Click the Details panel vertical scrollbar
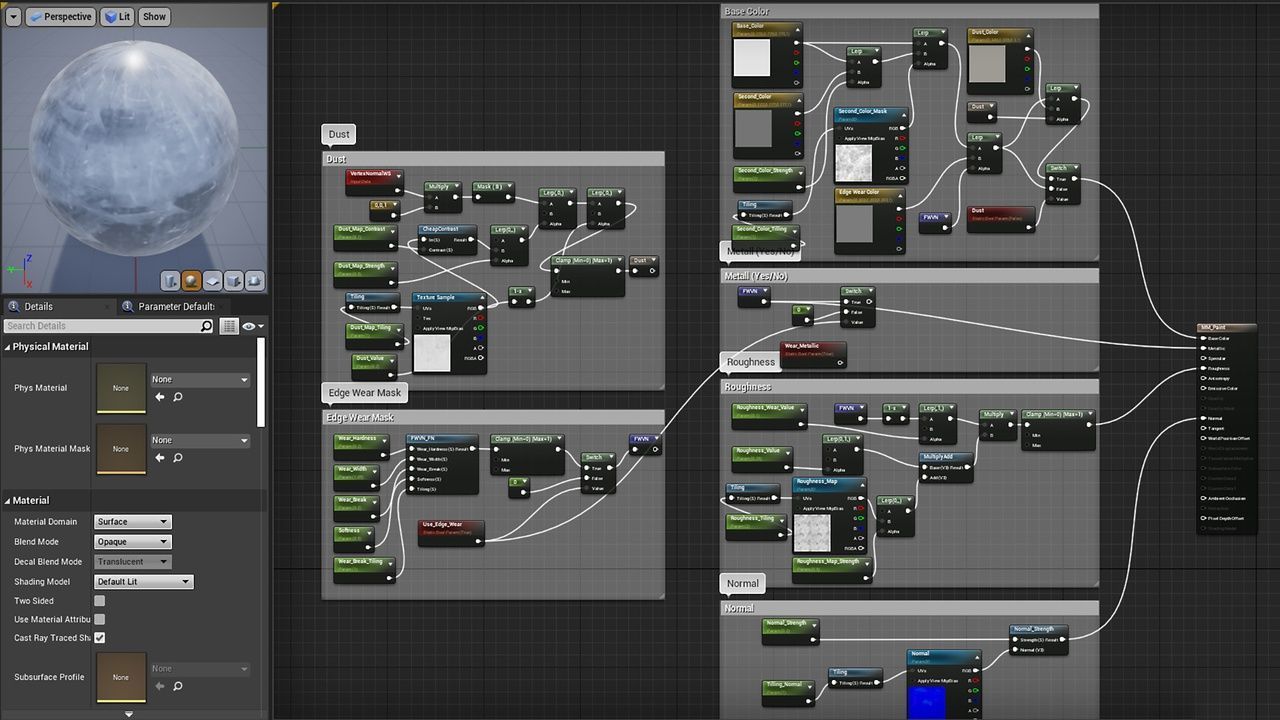 pyautogui.click(x=262, y=380)
